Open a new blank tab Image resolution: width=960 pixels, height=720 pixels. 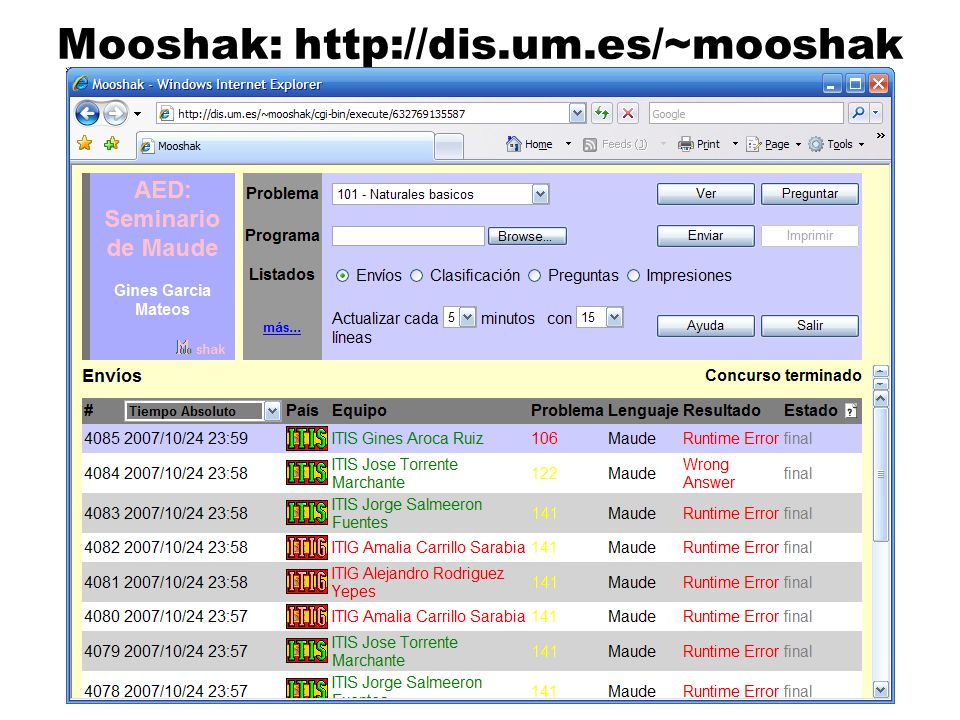pos(449,147)
